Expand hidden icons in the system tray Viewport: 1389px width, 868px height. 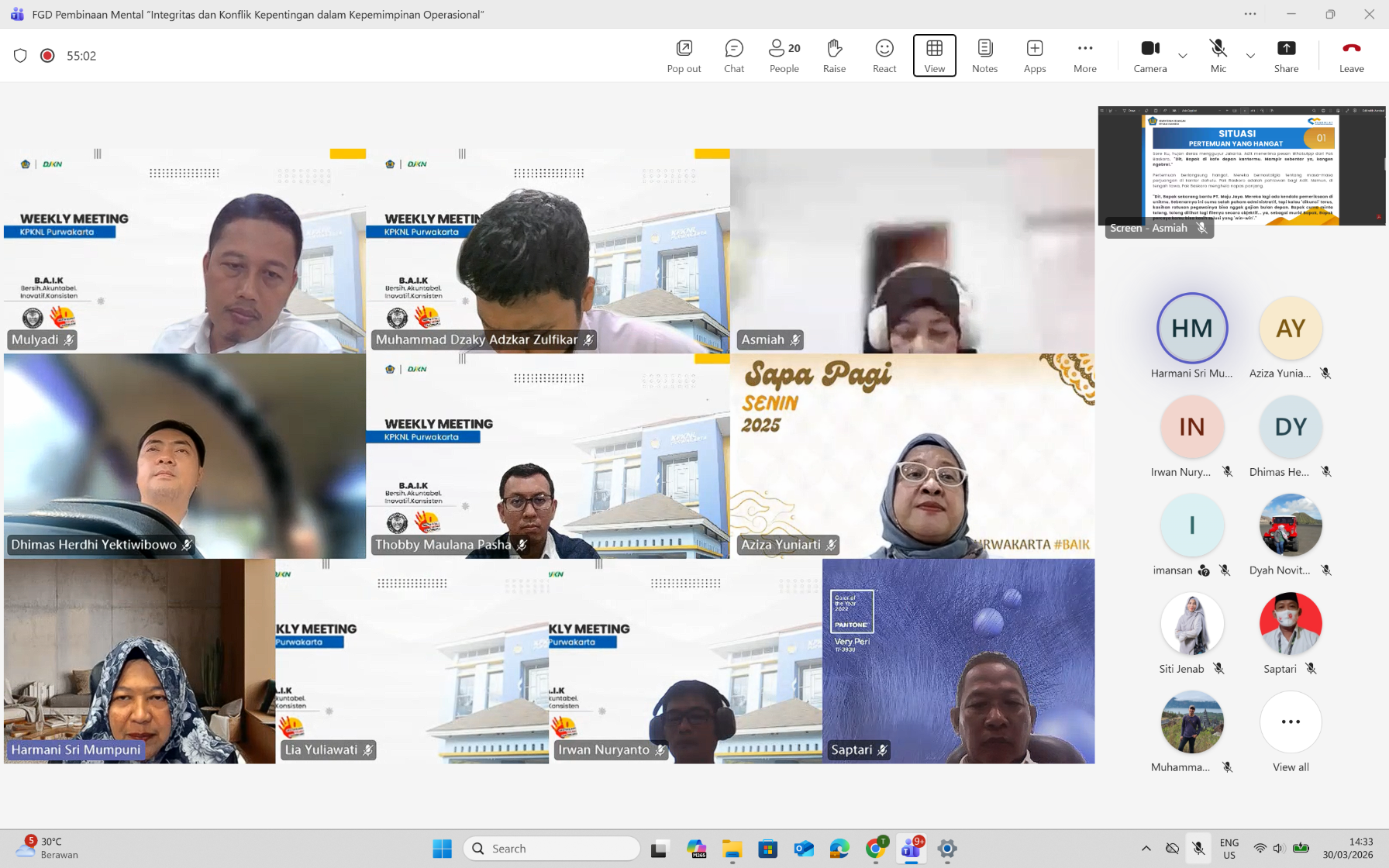[x=1146, y=849]
